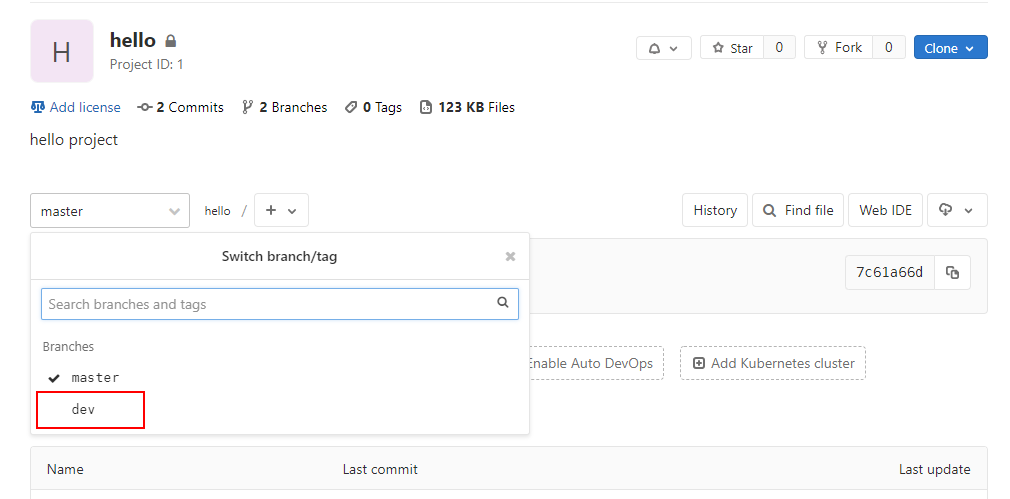This screenshot has width=1010, height=499.
Task: Open the Web IDE
Action: (x=885, y=211)
